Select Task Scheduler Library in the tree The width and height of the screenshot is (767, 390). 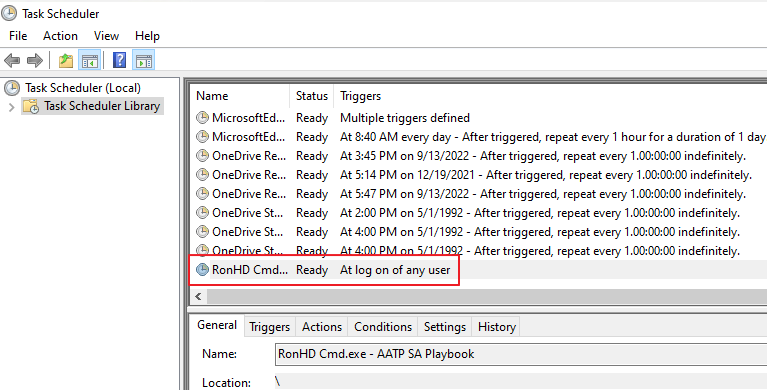pos(102,106)
